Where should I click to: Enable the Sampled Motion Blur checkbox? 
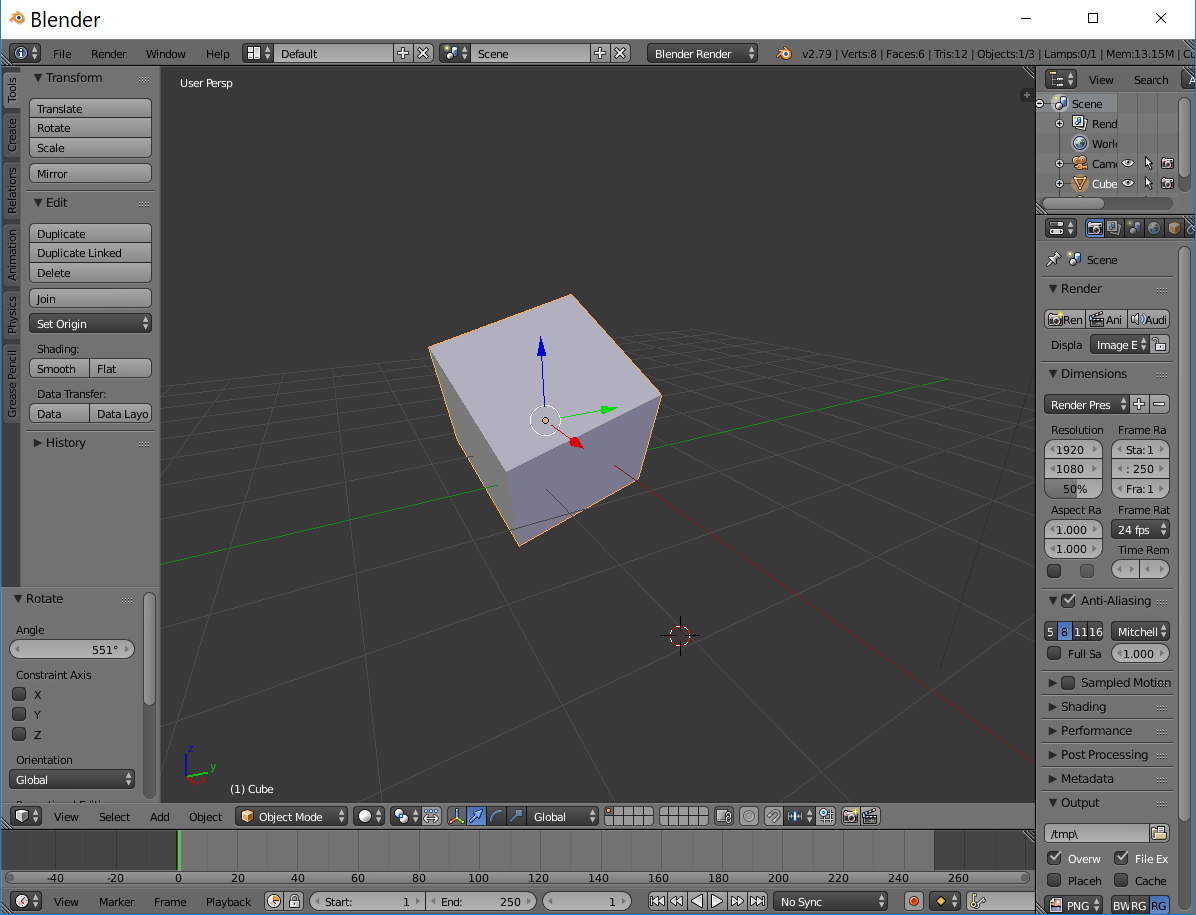point(1069,682)
